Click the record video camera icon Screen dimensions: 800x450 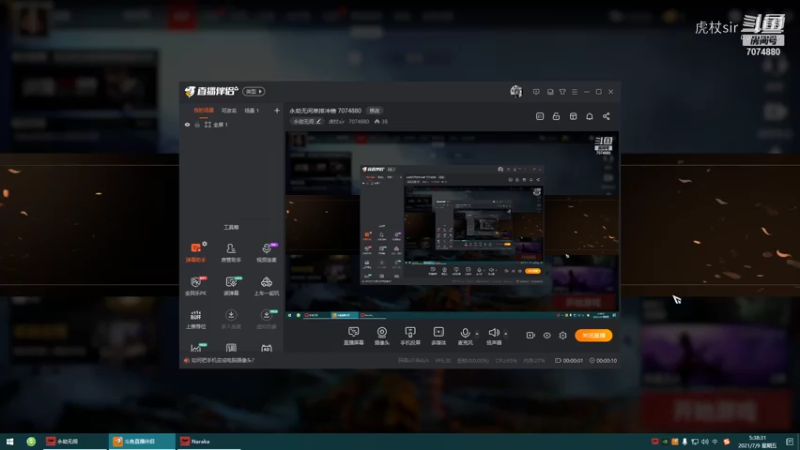[530, 335]
